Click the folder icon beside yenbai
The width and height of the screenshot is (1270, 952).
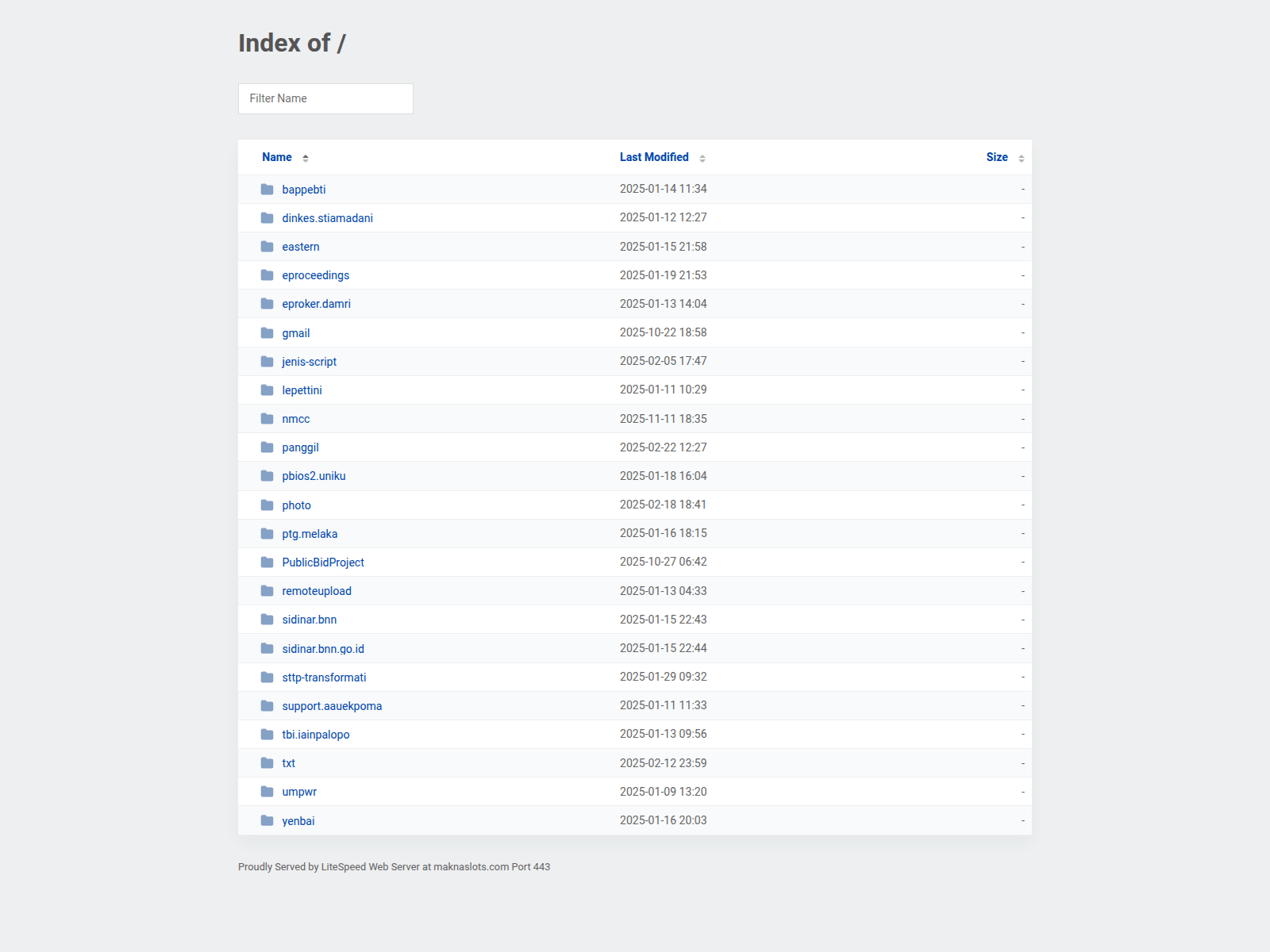point(267,821)
